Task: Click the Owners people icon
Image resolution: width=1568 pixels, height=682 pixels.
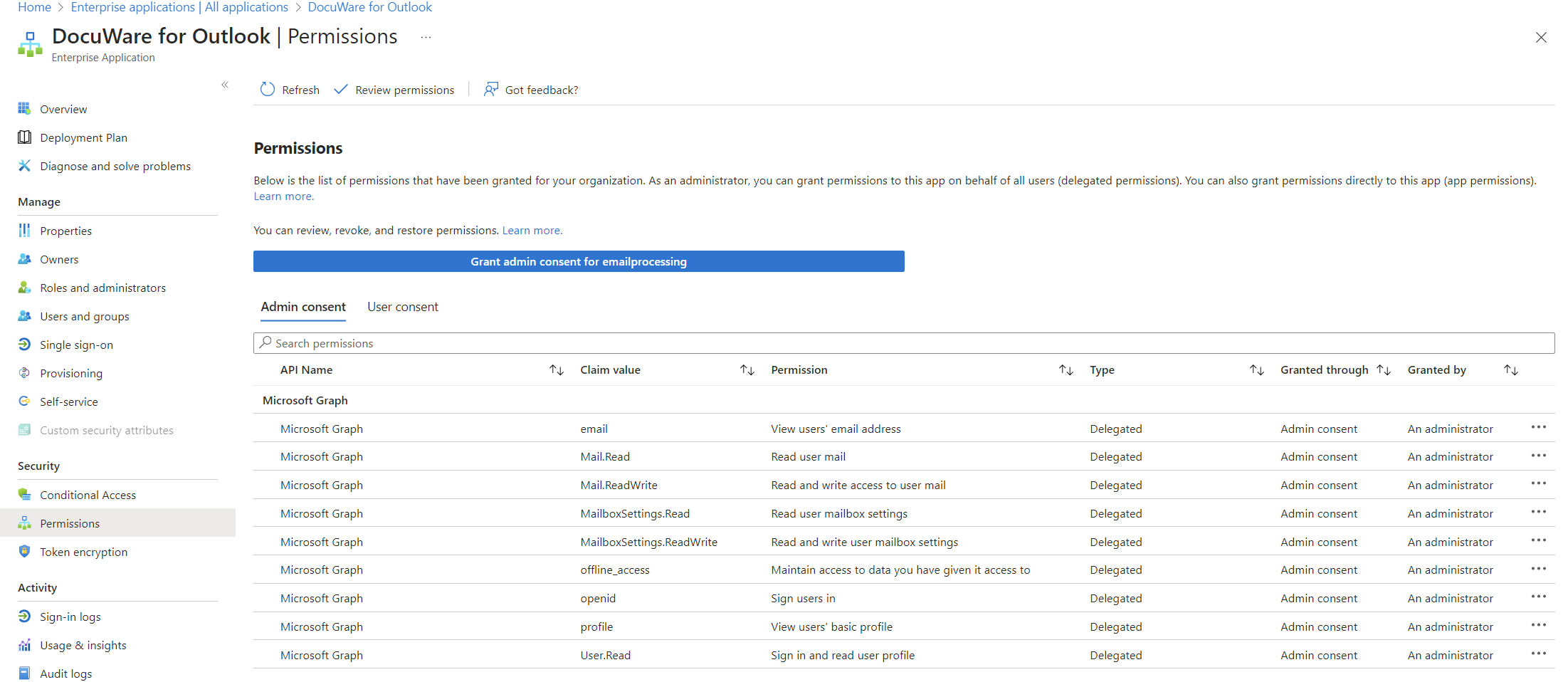Action: coord(24,258)
